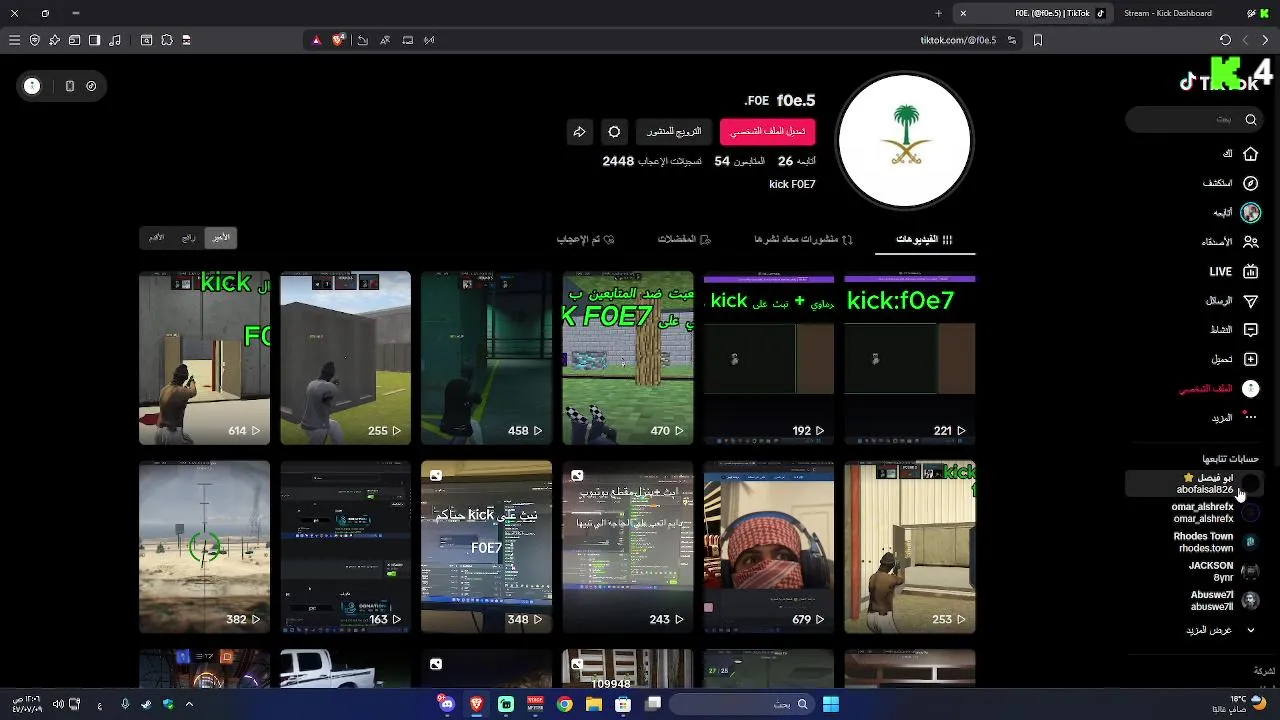Open the browser hamburger menu

point(14,40)
